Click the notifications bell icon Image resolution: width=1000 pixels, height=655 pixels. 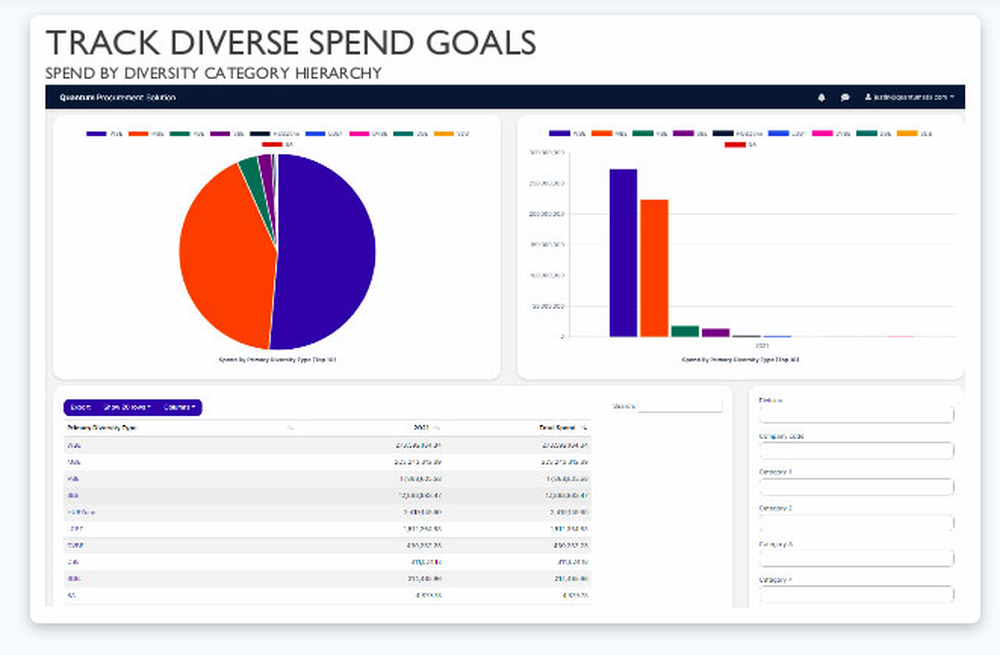821,97
